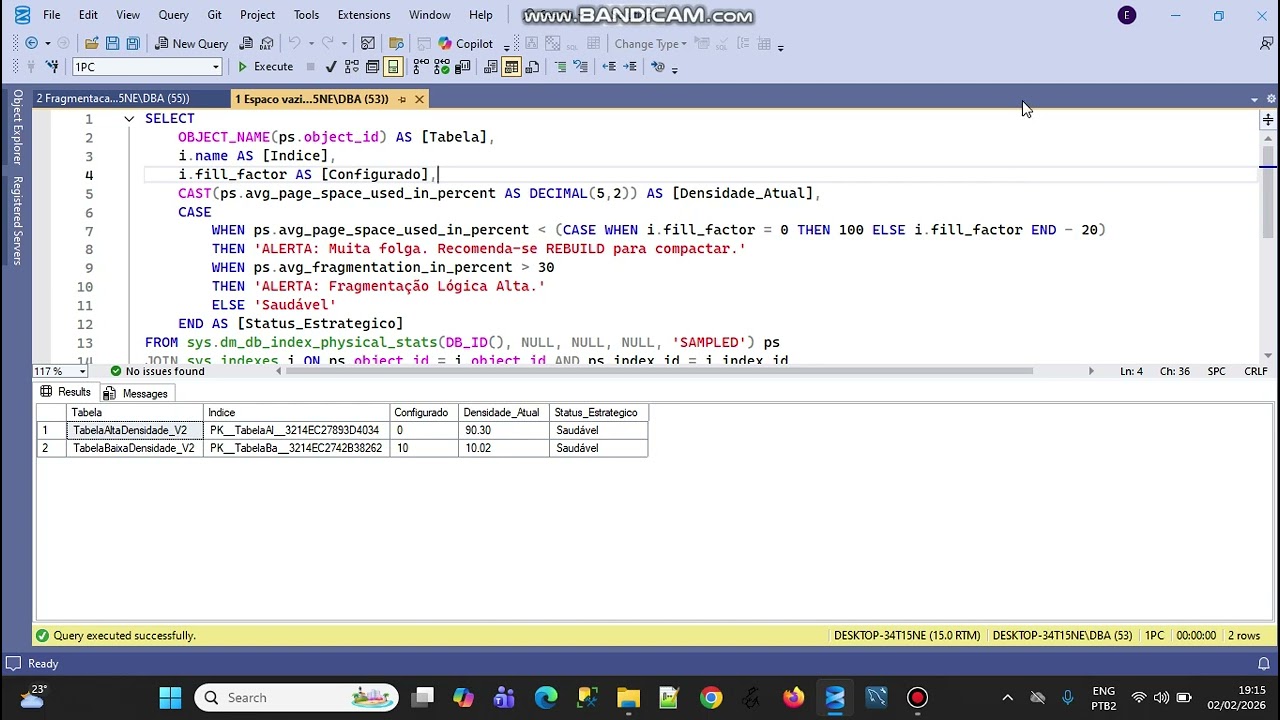The image size is (1280, 720).
Task: Open the Extensions menu
Action: [364, 15]
